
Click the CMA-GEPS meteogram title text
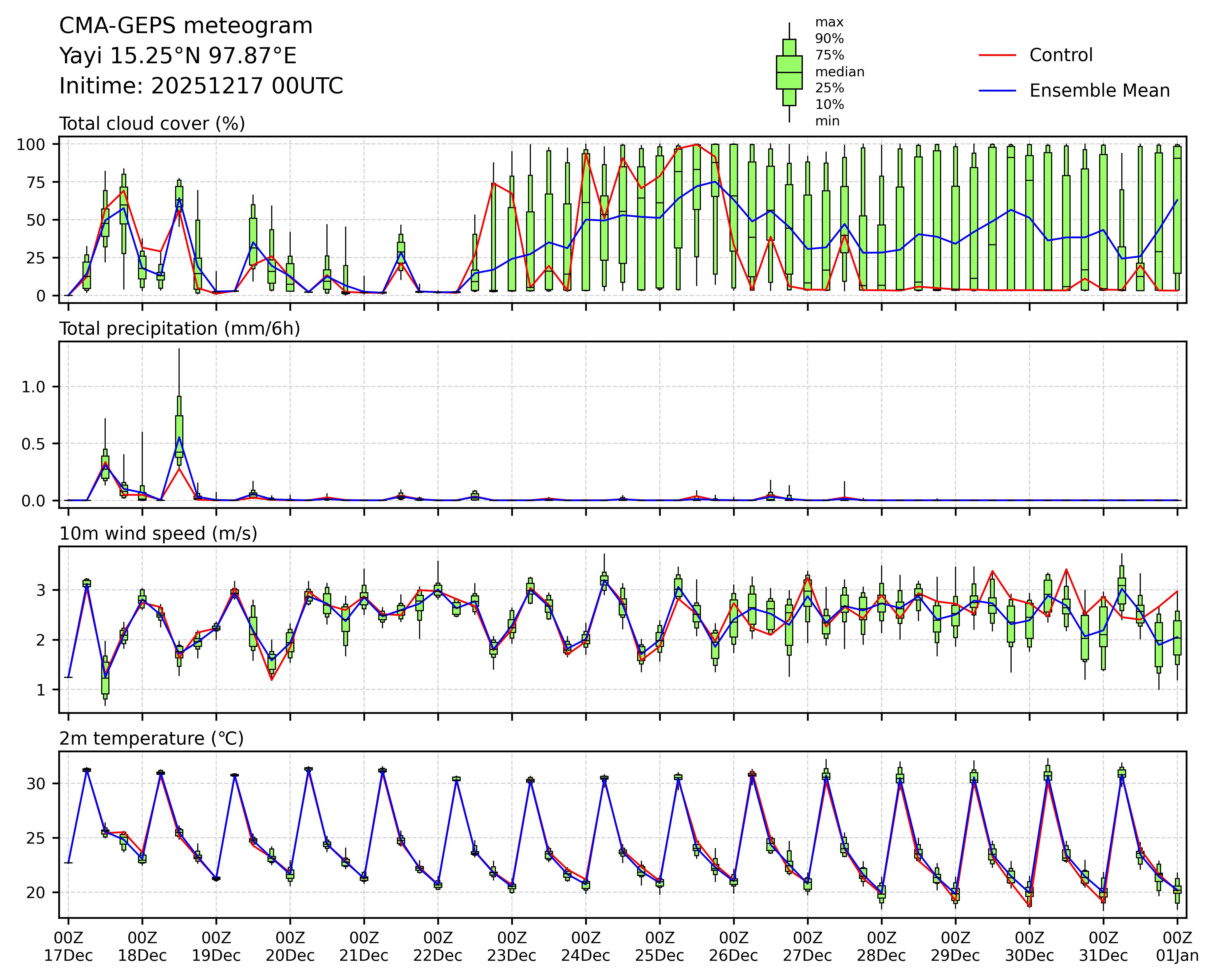[186, 26]
